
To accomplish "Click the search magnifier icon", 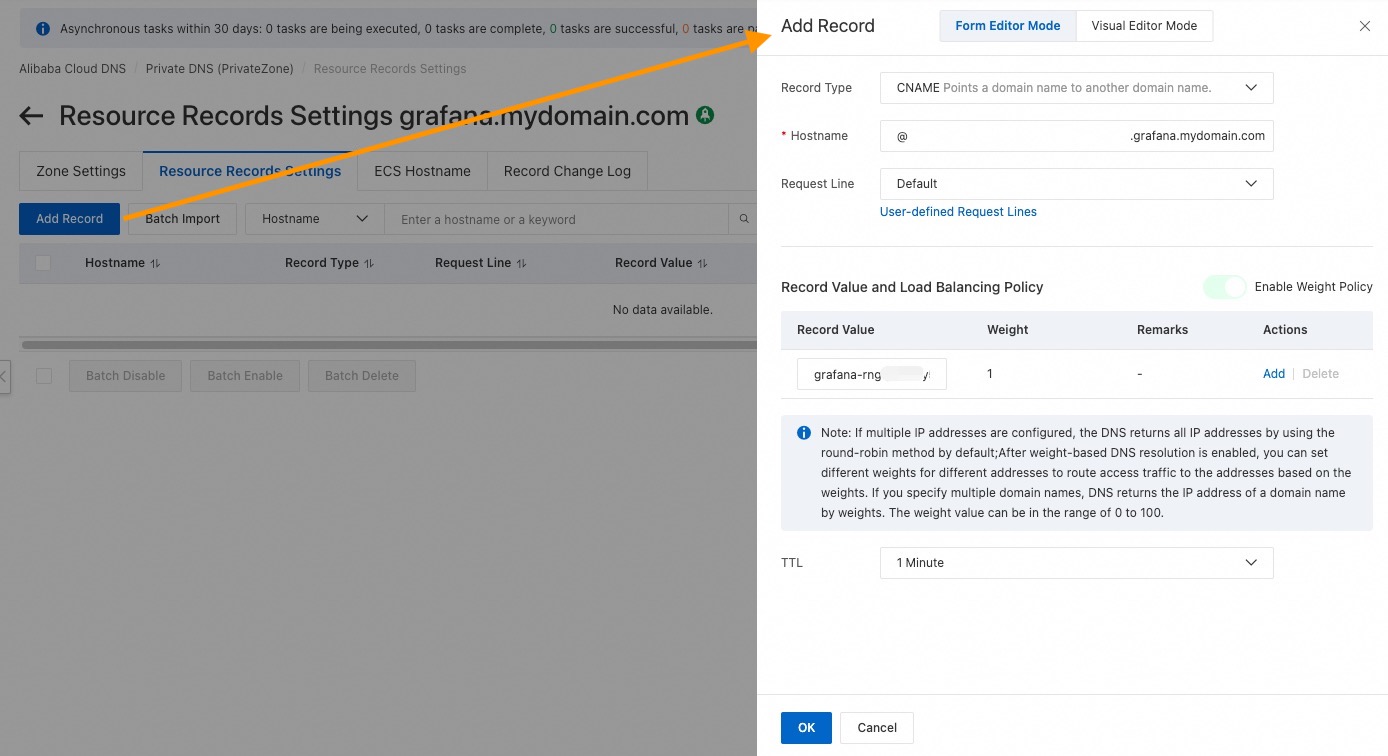I will (744, 219).
